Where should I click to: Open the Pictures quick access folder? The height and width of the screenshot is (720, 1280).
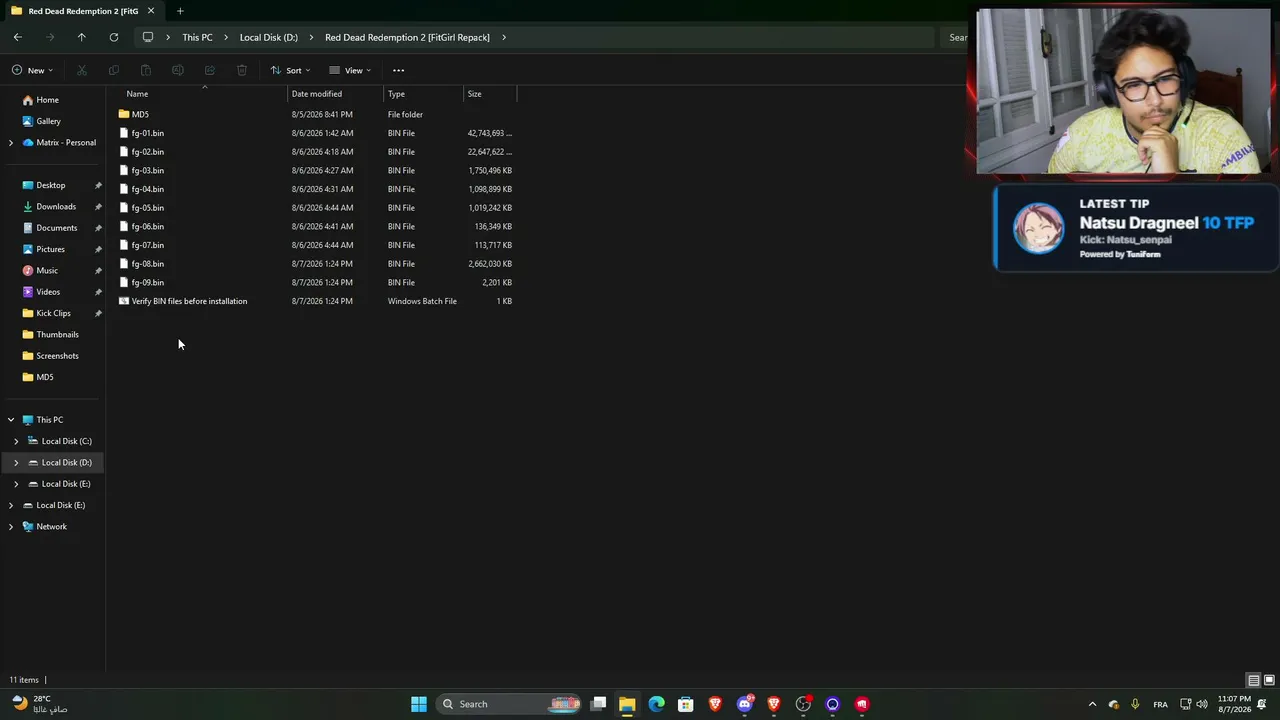pyautogui.click(x=50, y=249)
